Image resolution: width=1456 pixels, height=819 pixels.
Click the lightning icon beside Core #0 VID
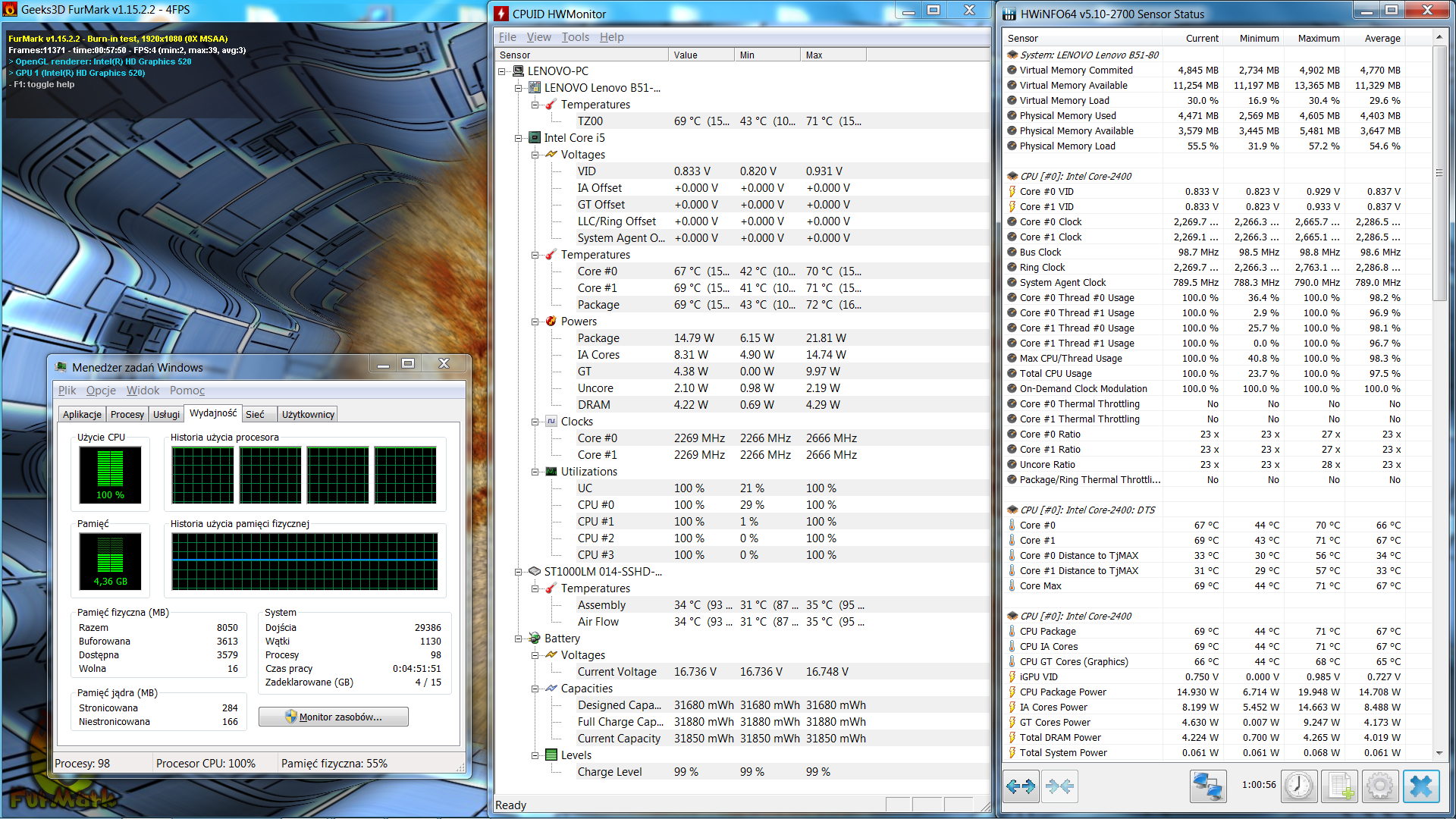tap(1012, 192)
